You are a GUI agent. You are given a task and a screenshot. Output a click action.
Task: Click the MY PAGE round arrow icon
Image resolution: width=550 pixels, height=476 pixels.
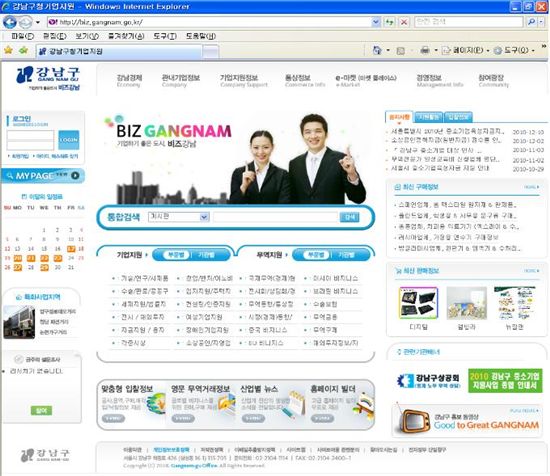click(75, 175)
